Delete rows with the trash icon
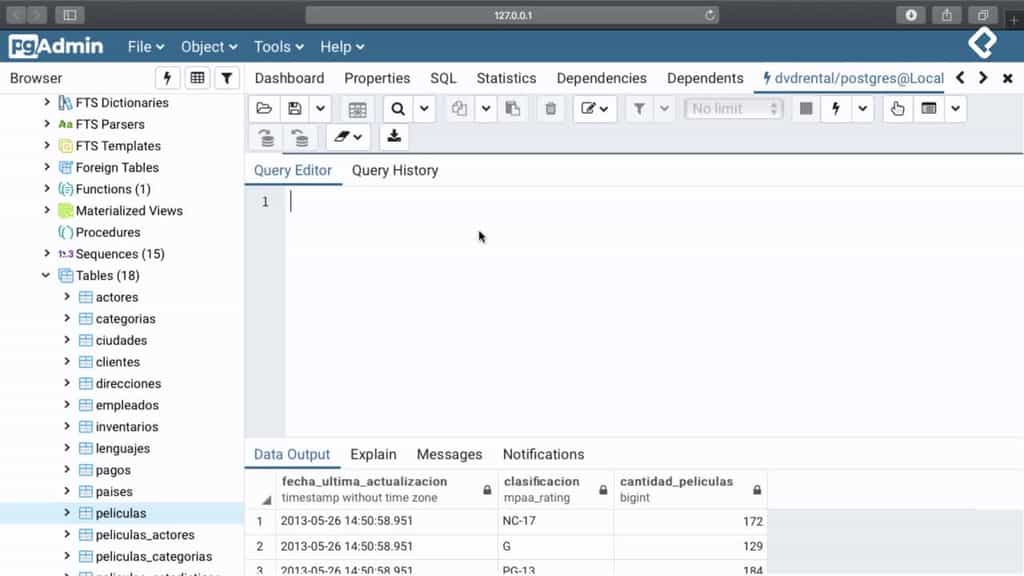This screenshot has width=1024, height=576. pyautogui.click(x=550, y=108)
